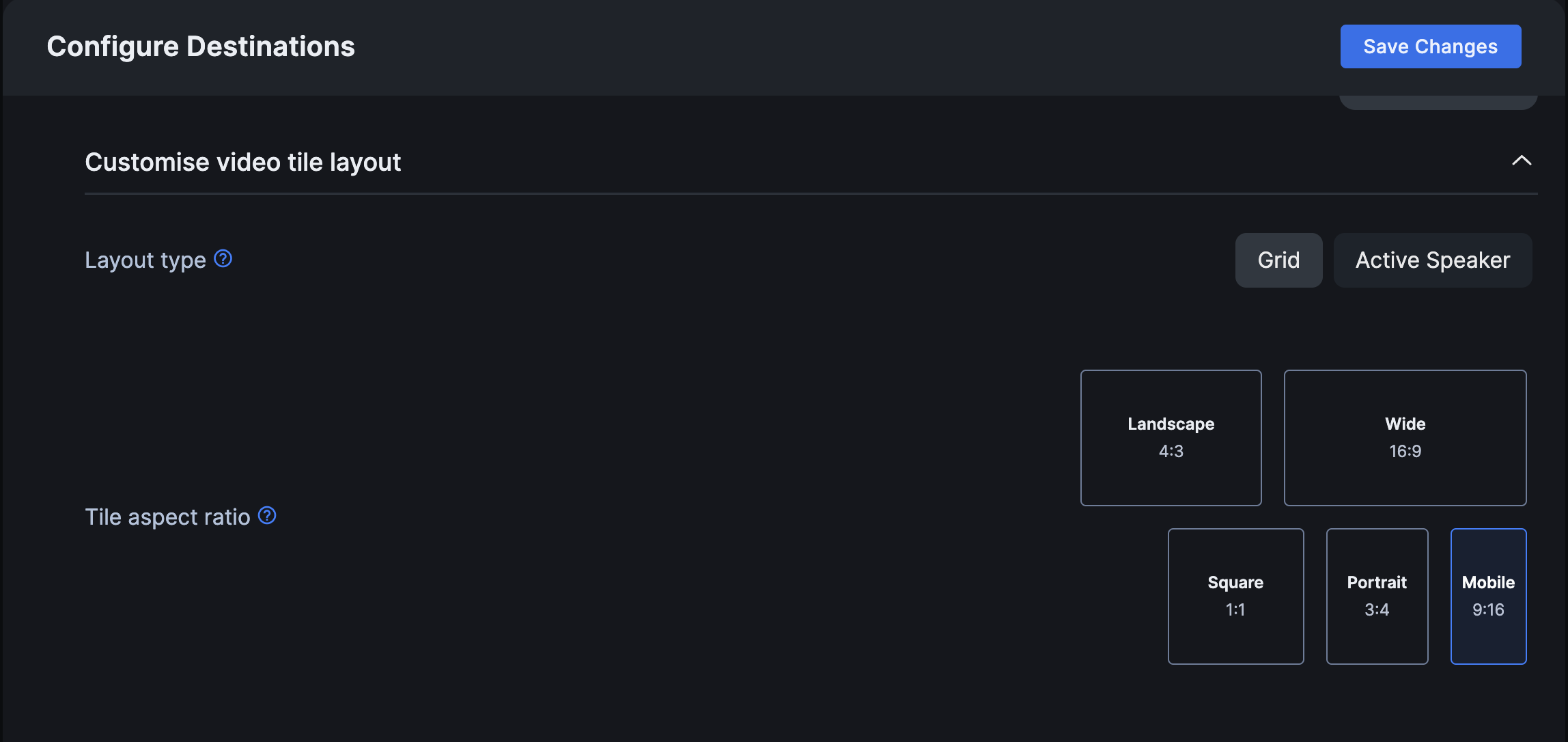Click the partially hidden button below Save Changes
This screenshot has height=742, width=1568.
click(1438, 103)
